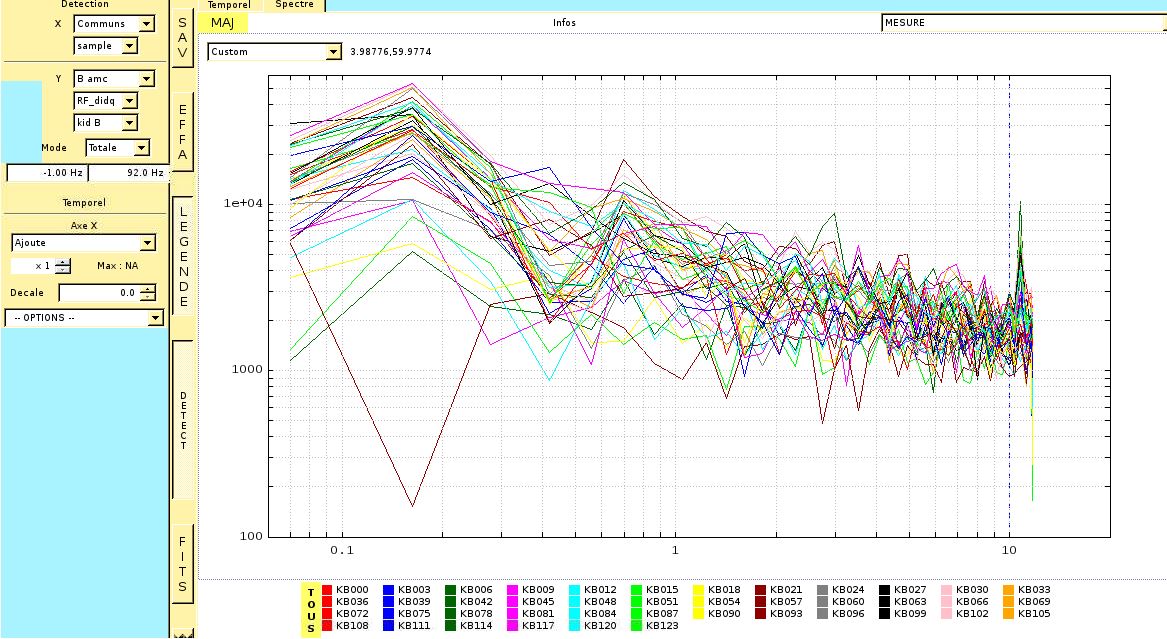The width and height of the screenshot is (1167, 639).
Task: Click the red KB000 legend color swatch
Action: [327, 590]
